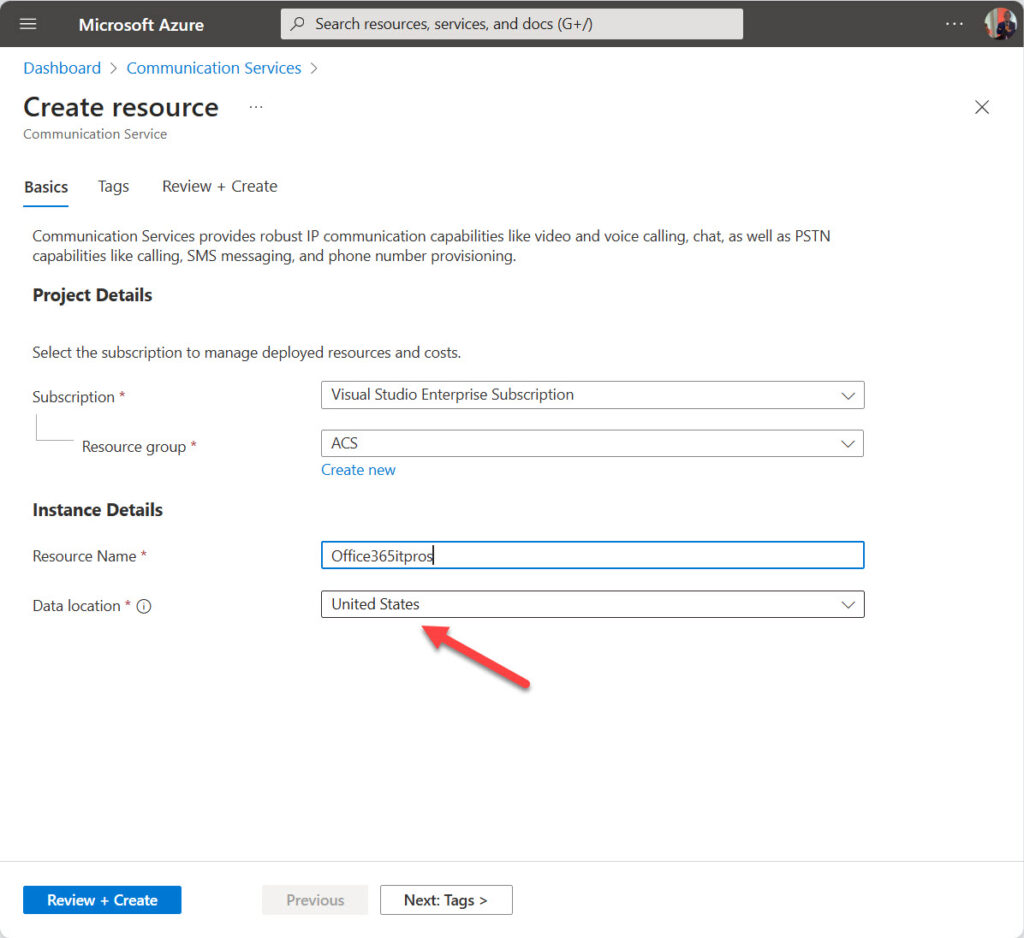Click the Microsoft Azure home title
Viewport: 1024px width, 938px height.
(x=141, y=25)
